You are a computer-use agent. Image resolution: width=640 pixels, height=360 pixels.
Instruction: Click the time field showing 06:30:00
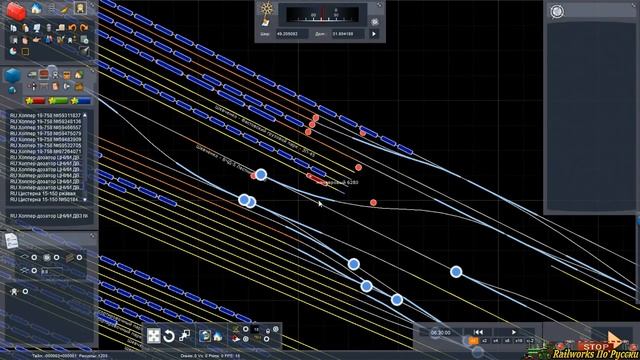point(441,333)
